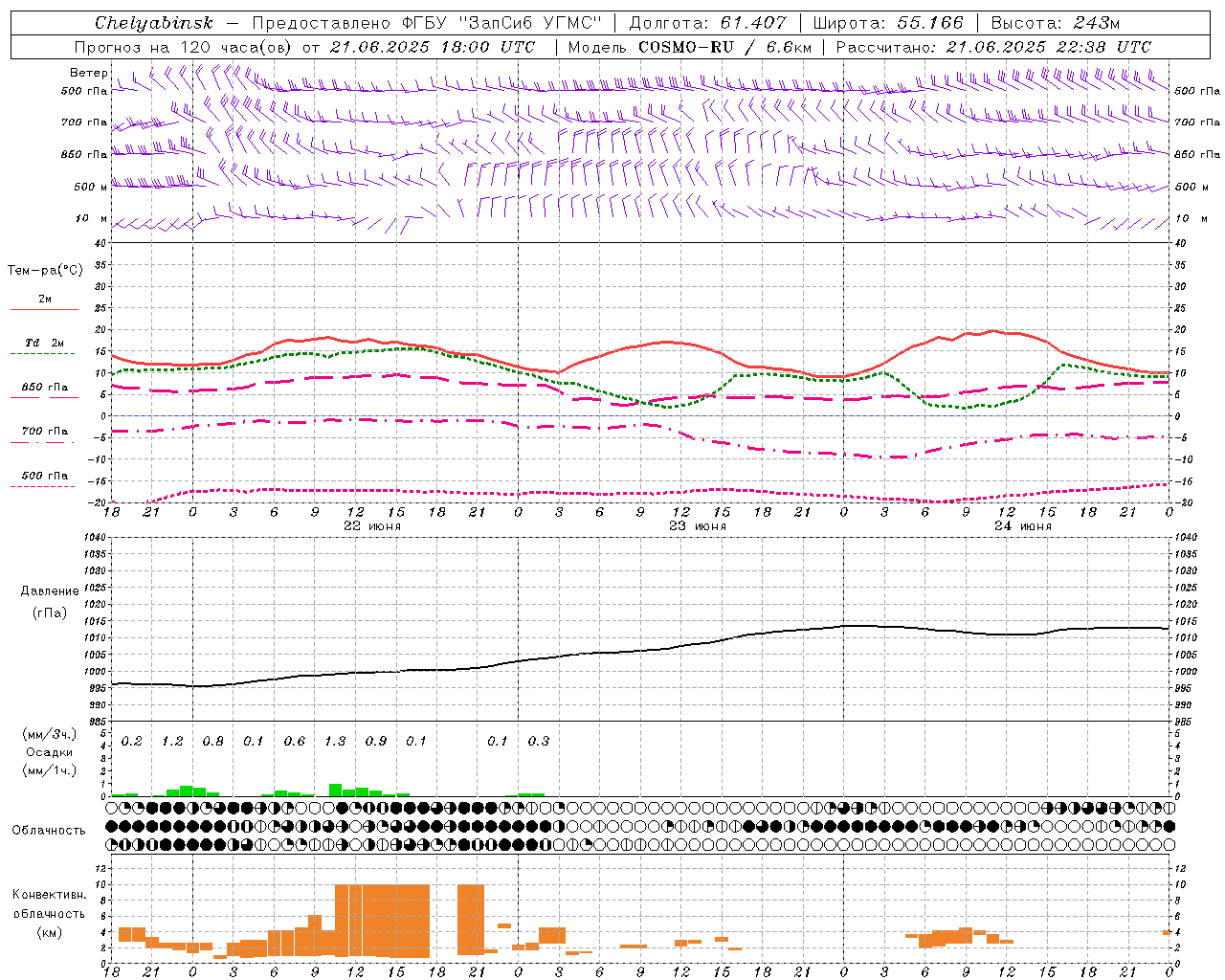Select the 0.8 precipitation amount
1225x980 pixels.
coord(213,742)
